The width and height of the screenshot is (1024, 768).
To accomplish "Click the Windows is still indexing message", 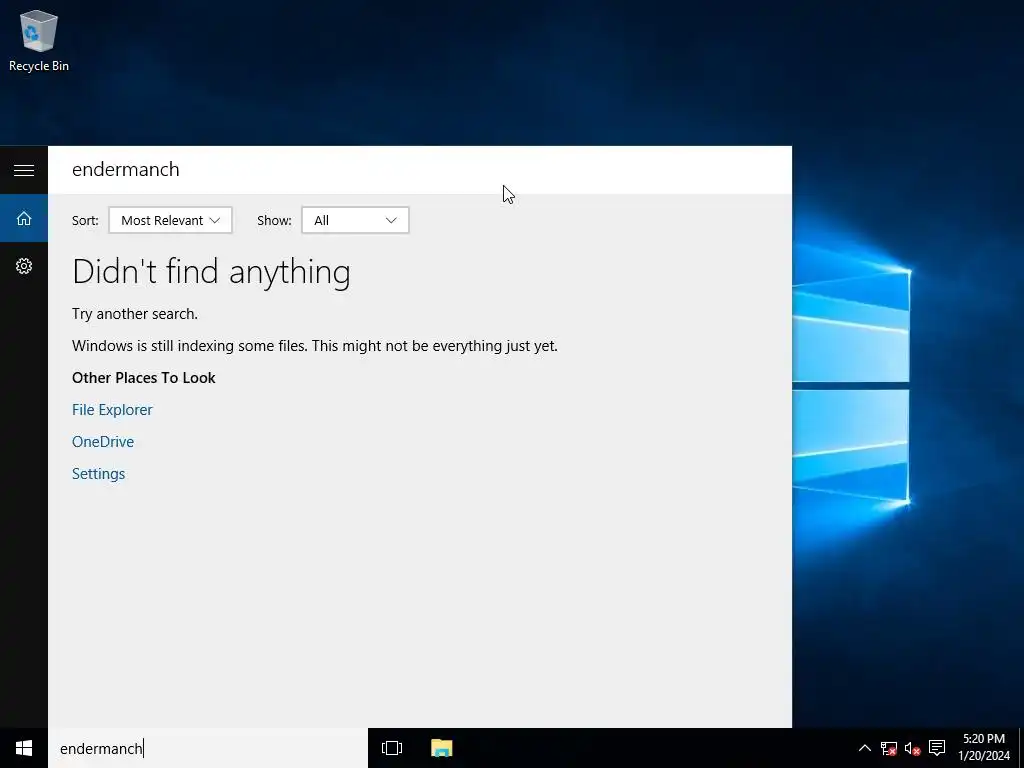I will pos(315,345).
